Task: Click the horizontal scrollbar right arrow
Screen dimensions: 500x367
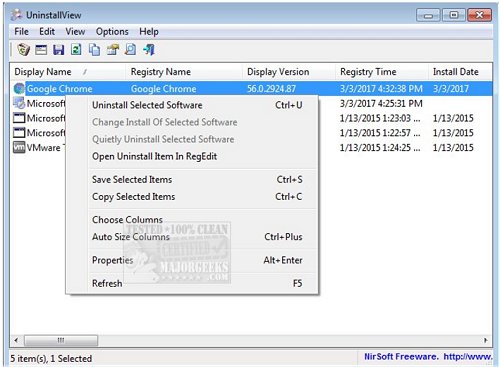Action: click(x=486, y=340)
